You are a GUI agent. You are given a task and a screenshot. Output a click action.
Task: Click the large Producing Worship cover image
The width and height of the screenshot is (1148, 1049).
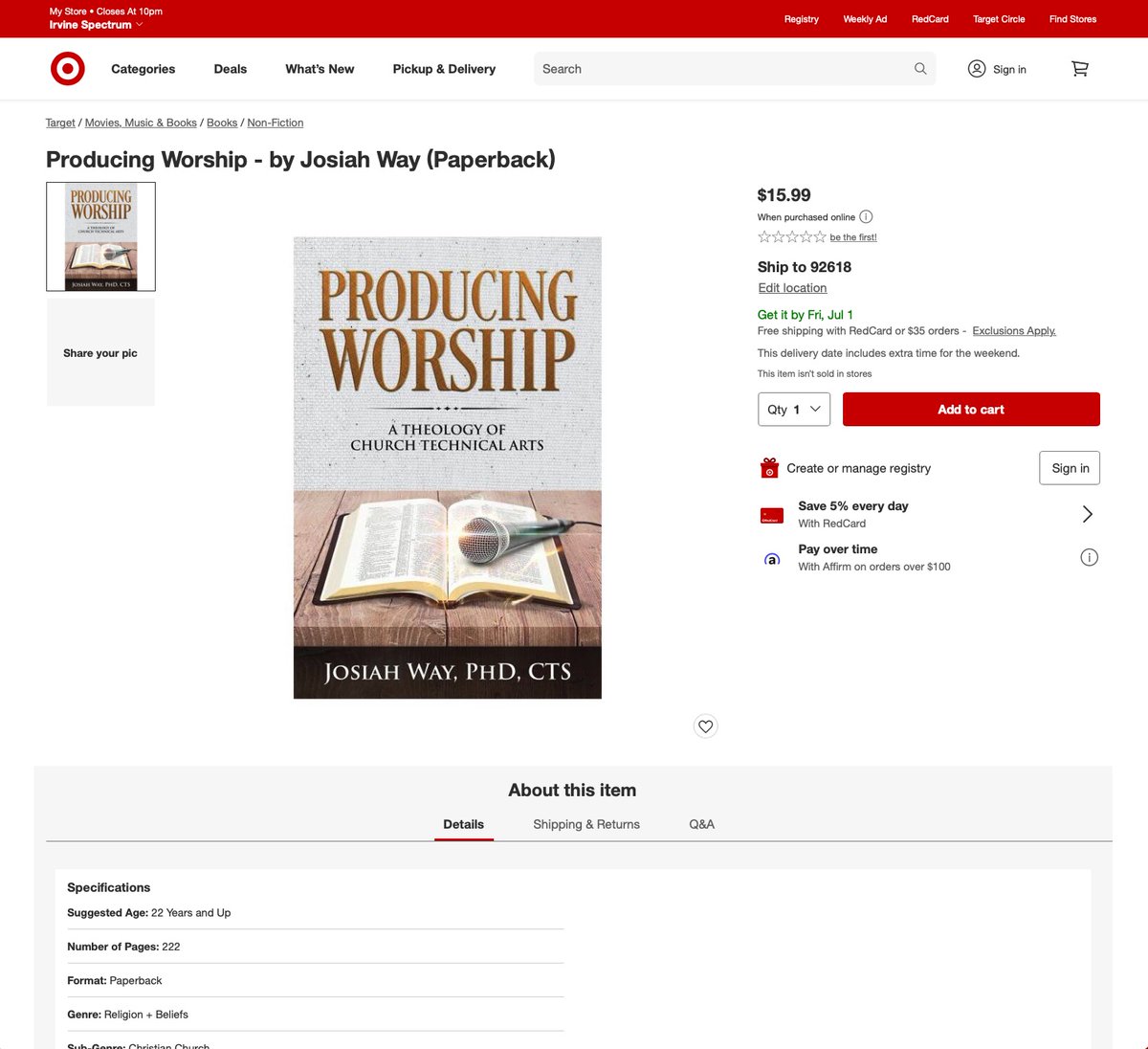pyautogui.click(x=448, y=468)
